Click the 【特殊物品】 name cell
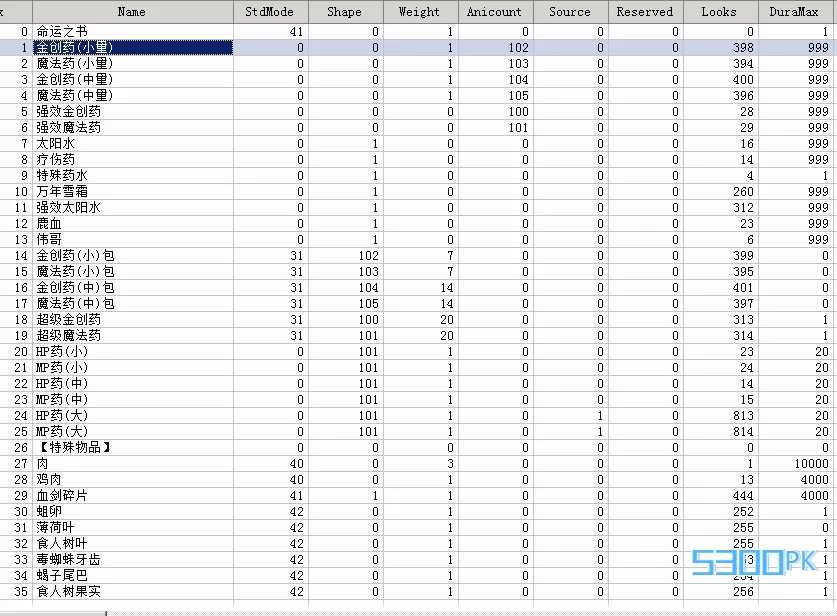This screenshot has height=616, width=837. click(133, 448)
